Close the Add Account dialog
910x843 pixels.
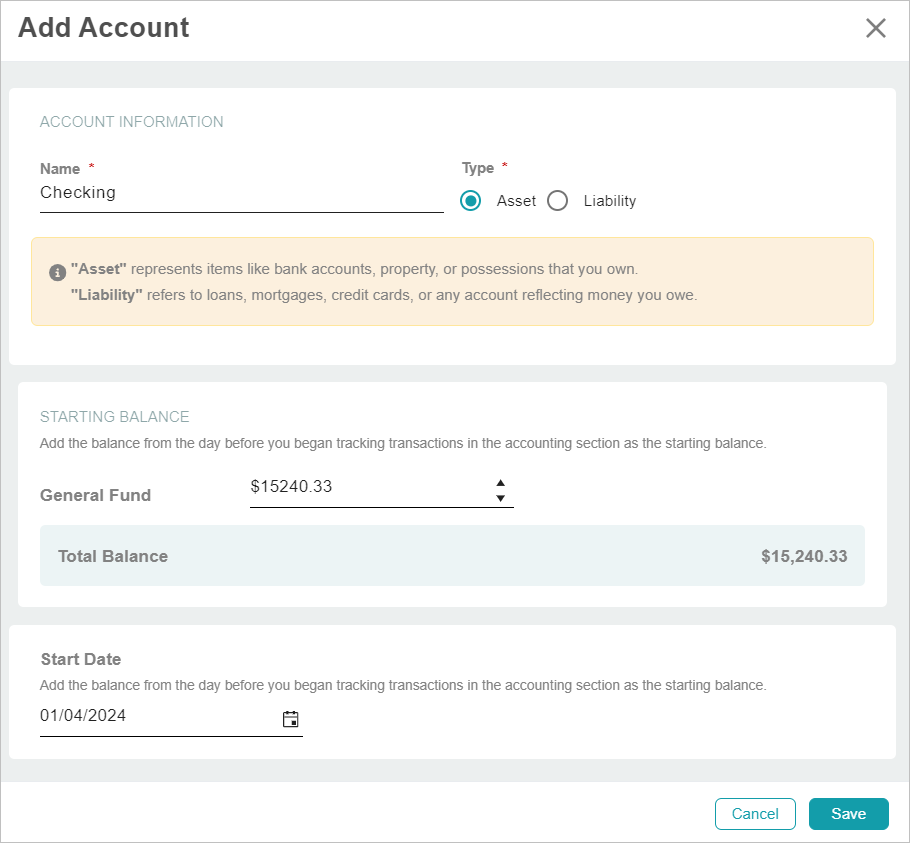pyautogui.click(x=875, y=28)
